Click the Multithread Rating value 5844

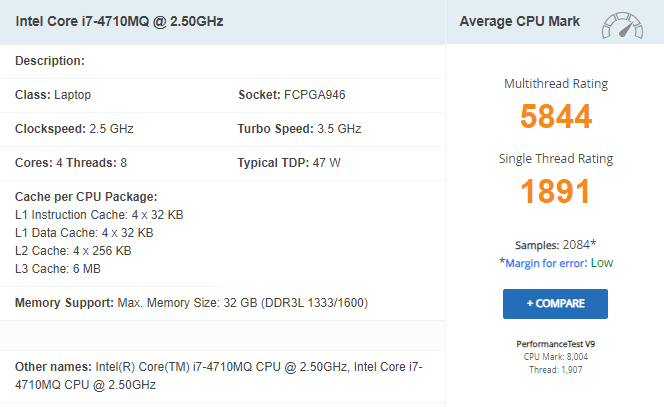(x=555, y=116)
